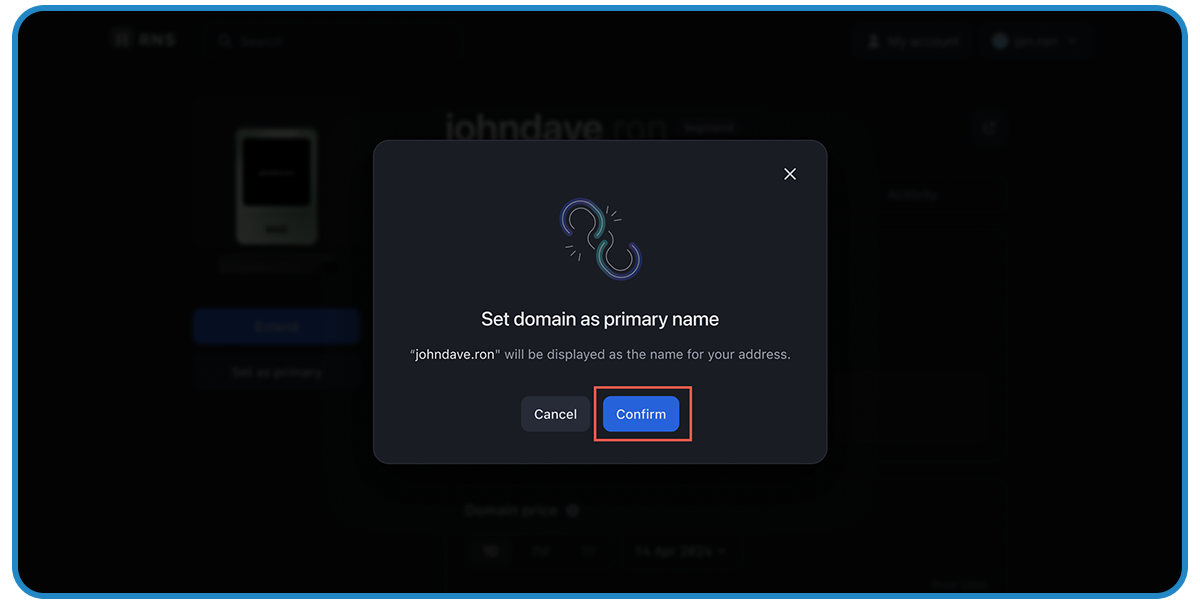The height and width of the screenshot is (604, 1200).
Task: Open My account from the header
Action: pyautogui.click(x=914, y=41)
